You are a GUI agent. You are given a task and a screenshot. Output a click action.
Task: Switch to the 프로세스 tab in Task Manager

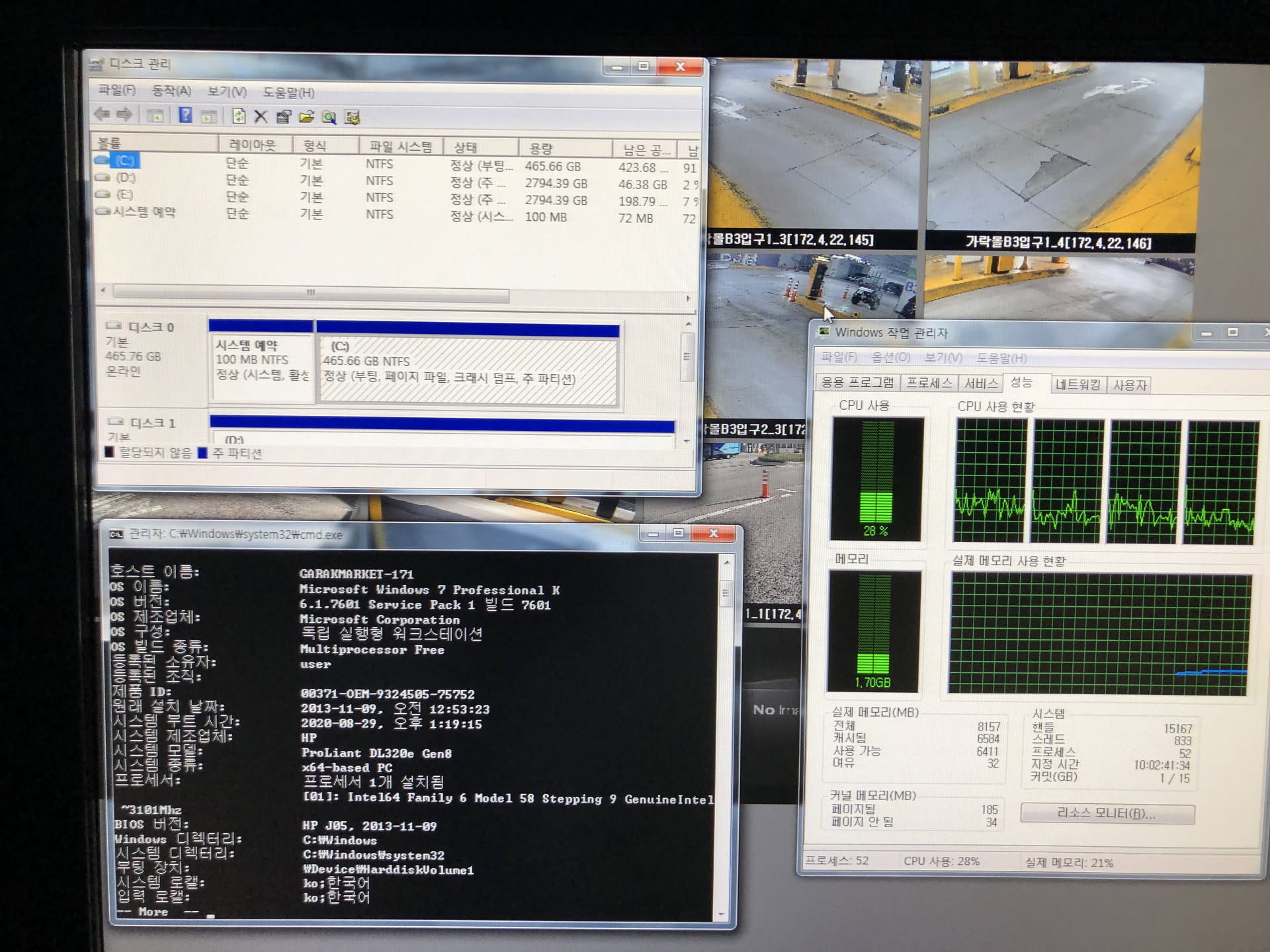pyautogui.click(x=929, y=383)
